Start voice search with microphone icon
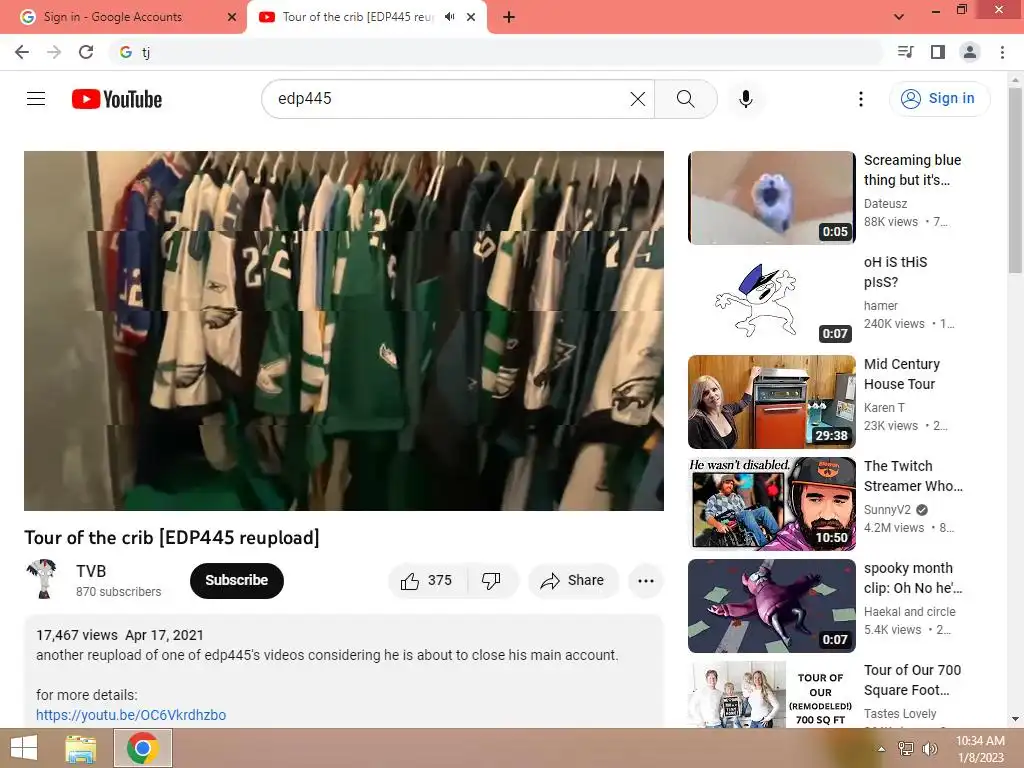Viewport: 1024px width, 768px height. click(x=746, y=99)
